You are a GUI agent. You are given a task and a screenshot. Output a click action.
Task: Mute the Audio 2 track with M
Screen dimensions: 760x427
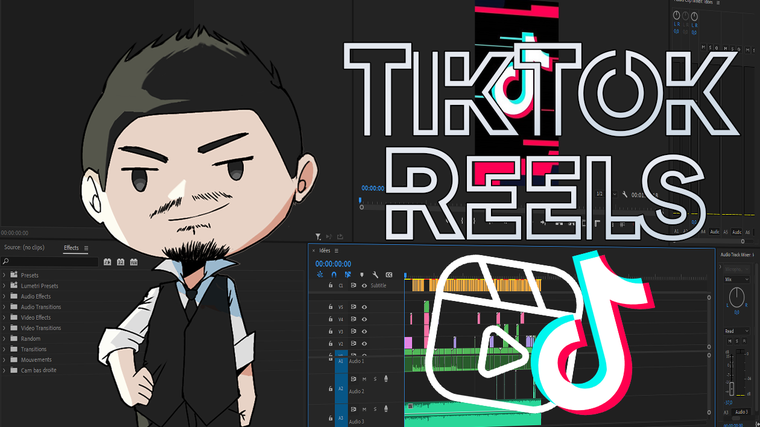point(364,379)
